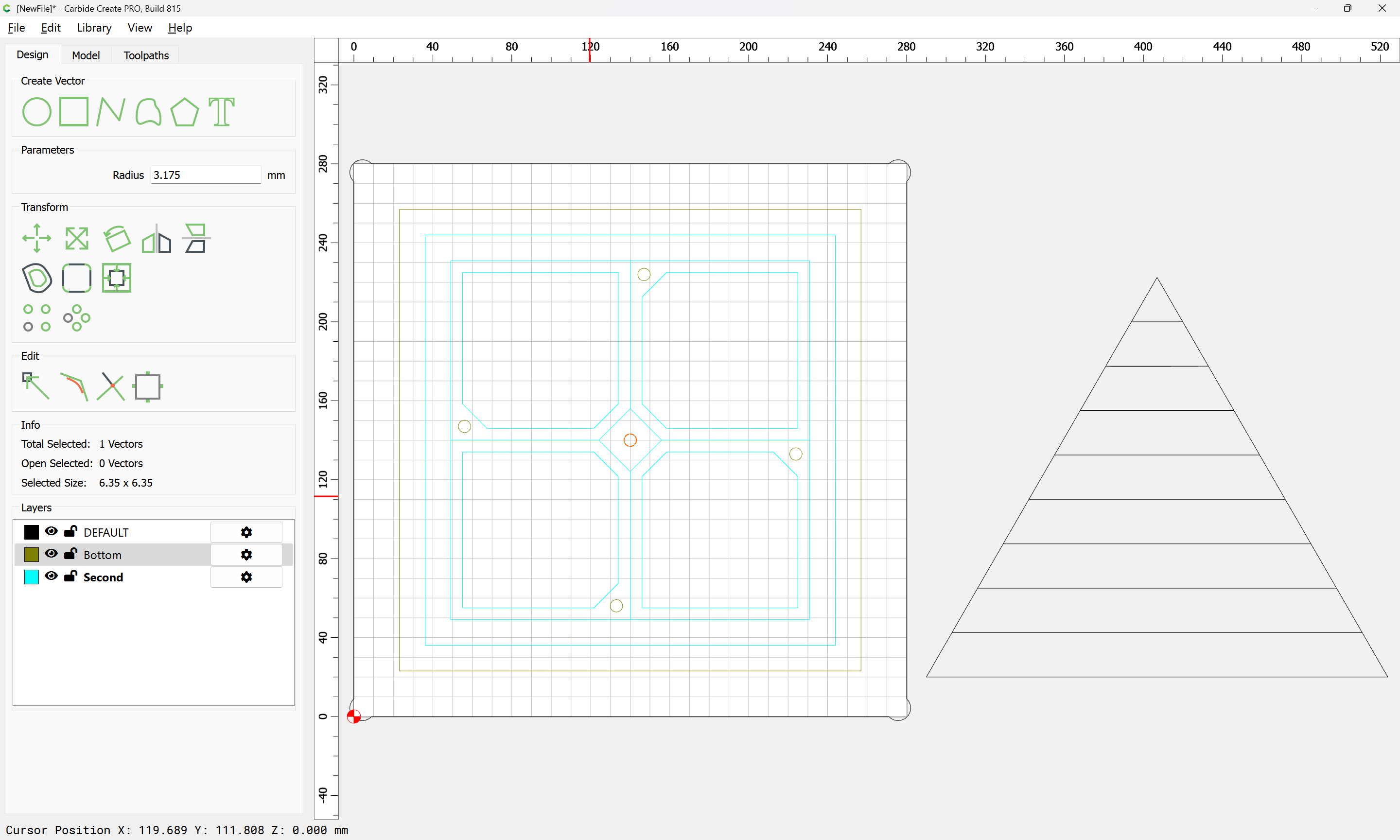Toggle visibility of DEFAULT layer
1400x840 pixels.
pos(51,531)
